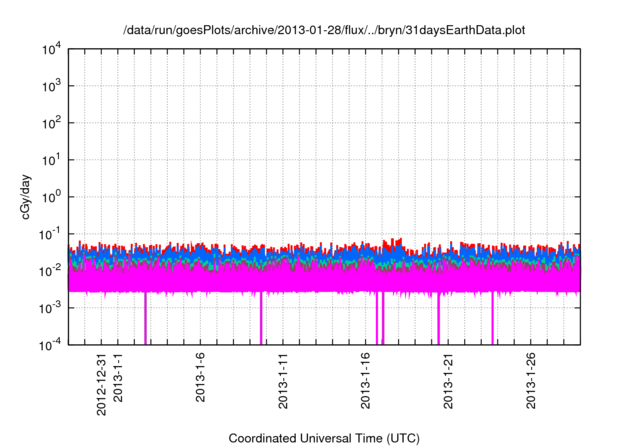640x448 pixels.
Task: Click the 2013-1-26 date label
Action: coord(531,381)
